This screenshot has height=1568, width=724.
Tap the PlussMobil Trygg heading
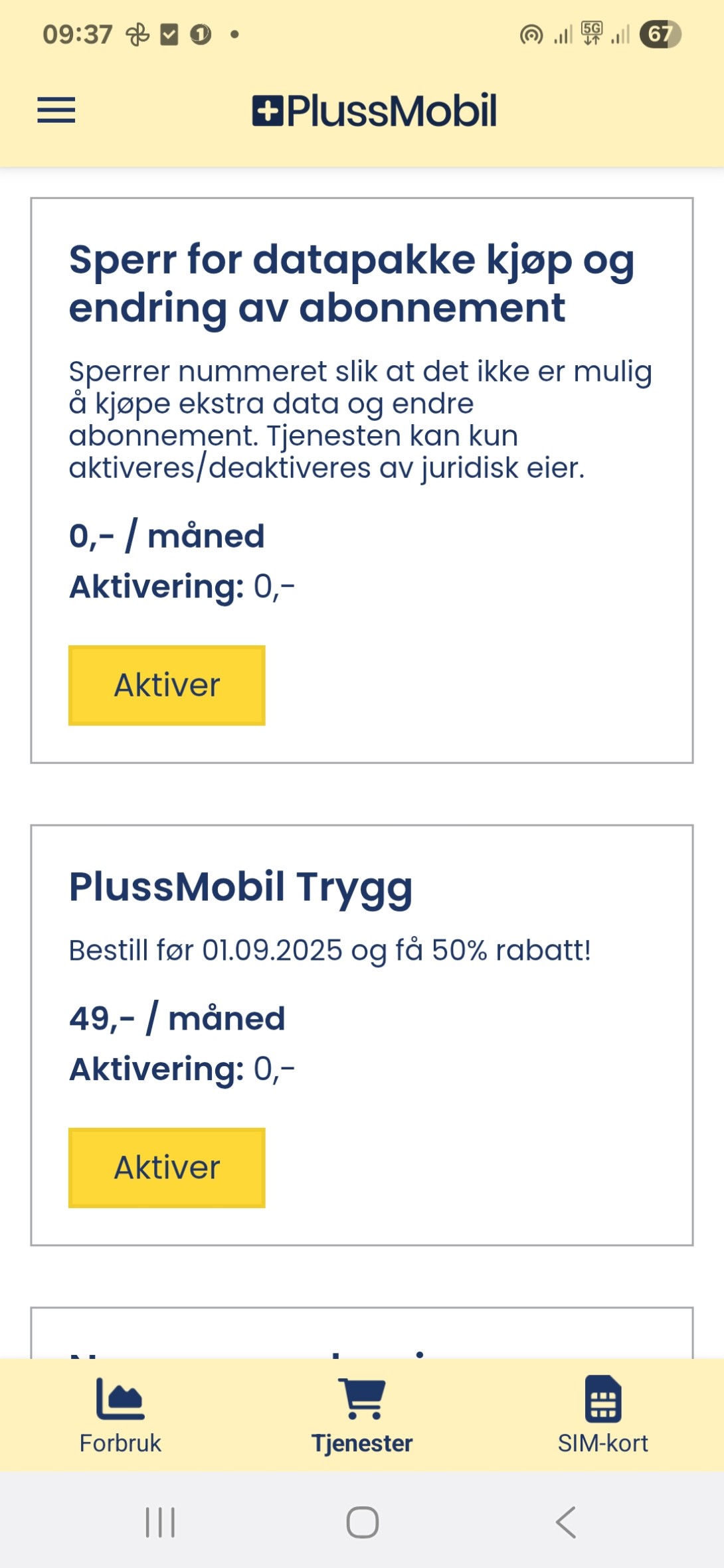click(241, 888)
